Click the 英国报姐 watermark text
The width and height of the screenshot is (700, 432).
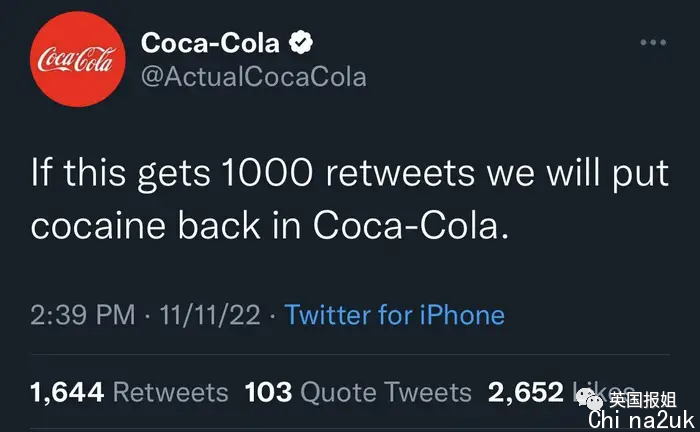[643, 399]
